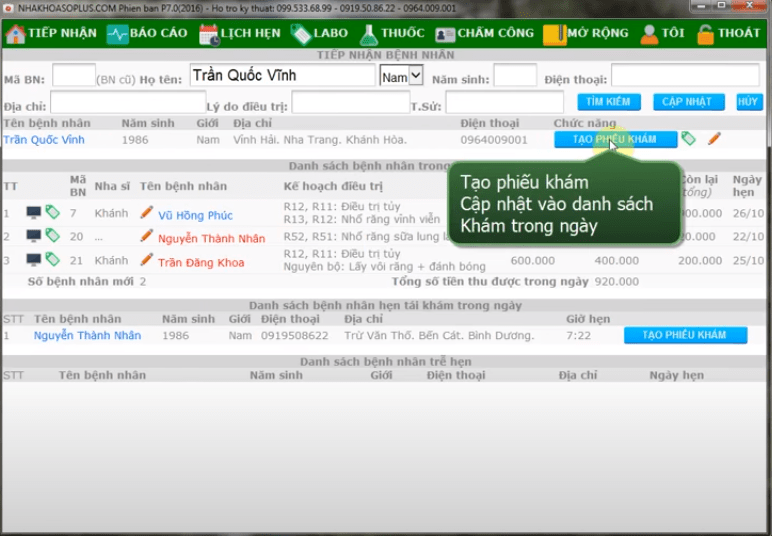Open the Lịch Hẹn appointment calendar
This screenshot has width=772, height=536.
240,33
